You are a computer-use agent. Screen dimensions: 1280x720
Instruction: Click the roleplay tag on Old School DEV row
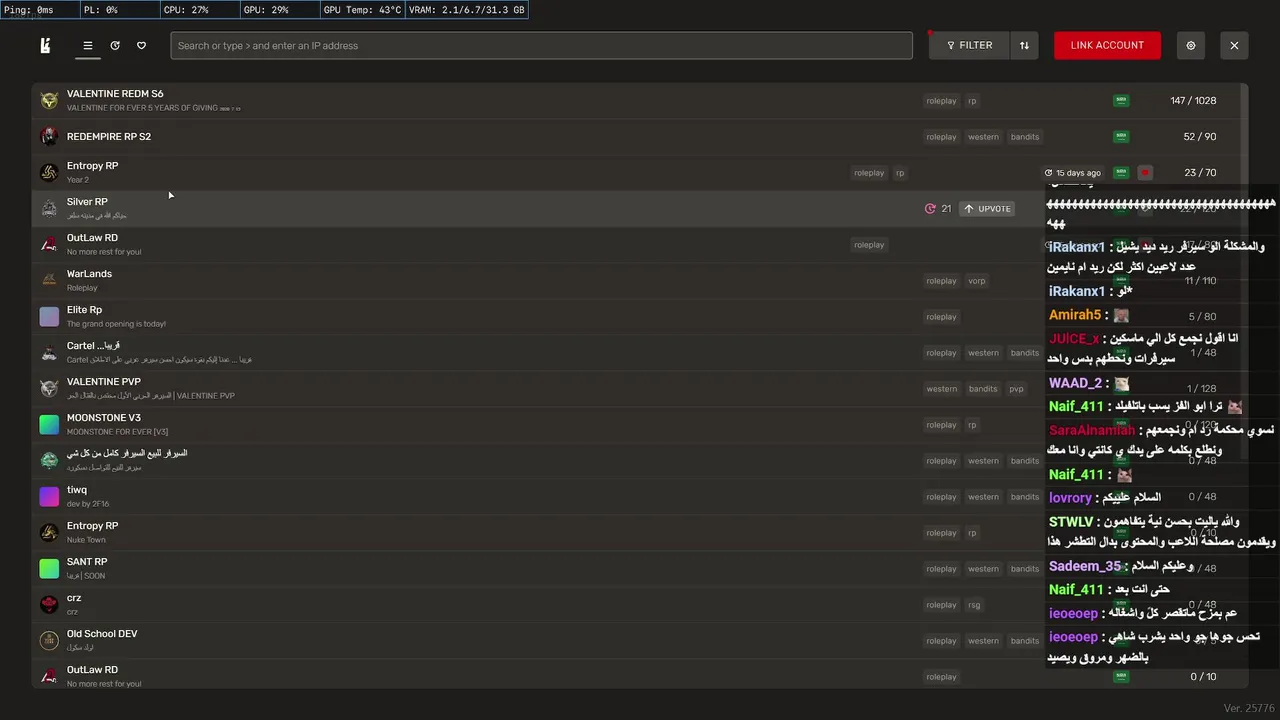[x=941, y=641]
